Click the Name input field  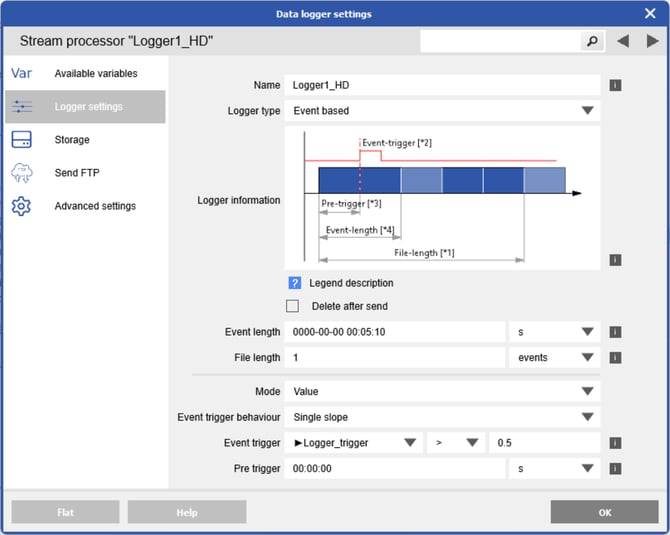point(442,85)
